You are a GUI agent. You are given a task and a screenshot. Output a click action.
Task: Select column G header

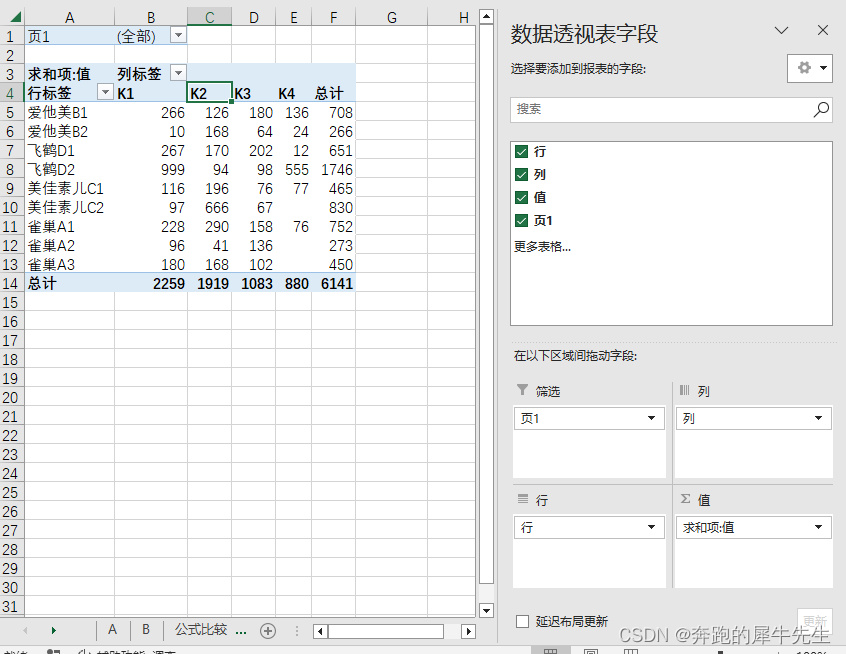392,17
